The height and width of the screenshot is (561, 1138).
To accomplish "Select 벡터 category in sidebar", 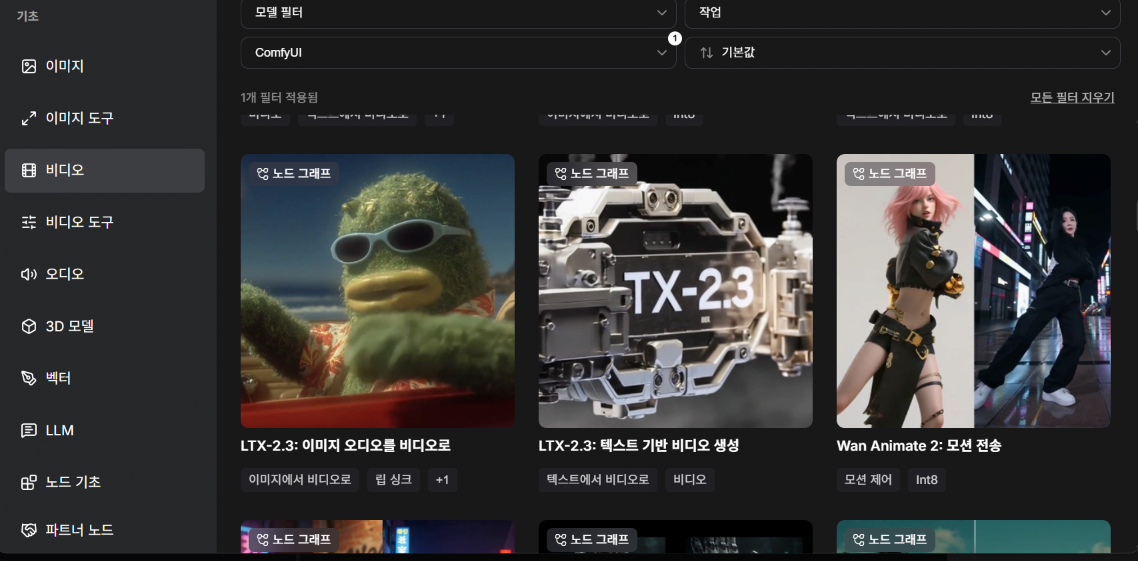I will [105, 378].
